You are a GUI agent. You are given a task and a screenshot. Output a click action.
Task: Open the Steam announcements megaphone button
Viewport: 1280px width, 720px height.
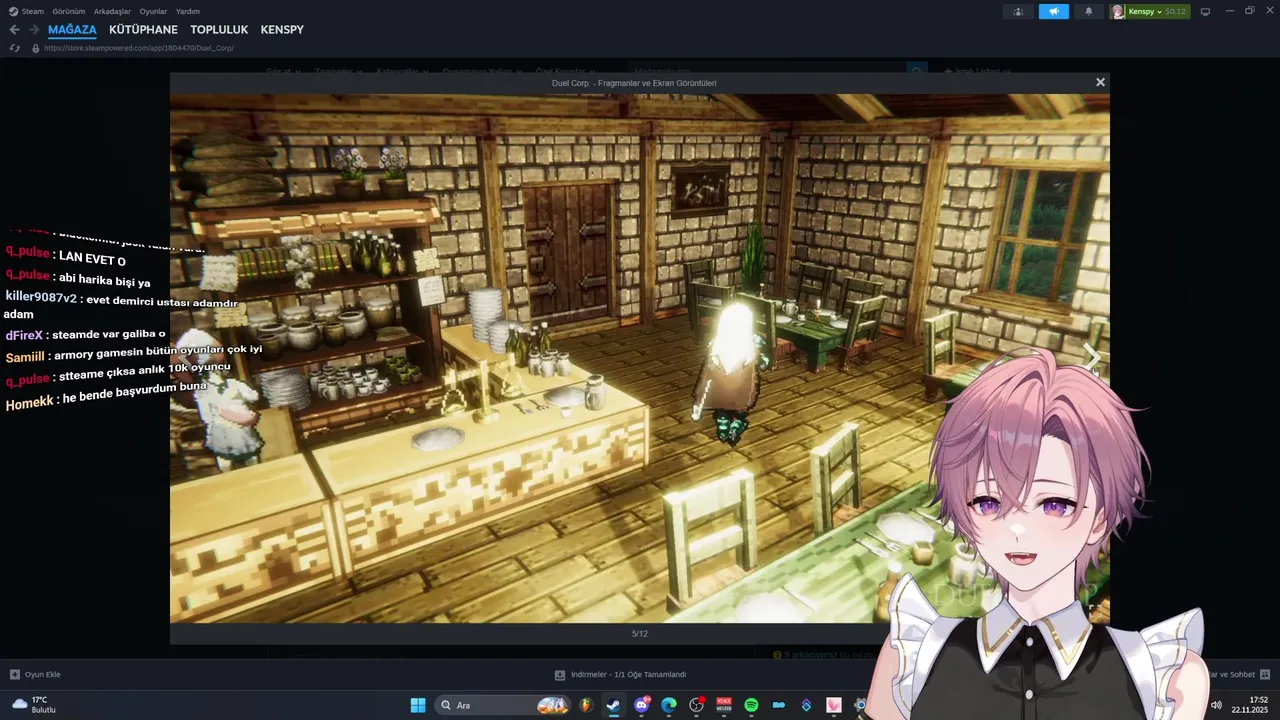click(1054, 11)
